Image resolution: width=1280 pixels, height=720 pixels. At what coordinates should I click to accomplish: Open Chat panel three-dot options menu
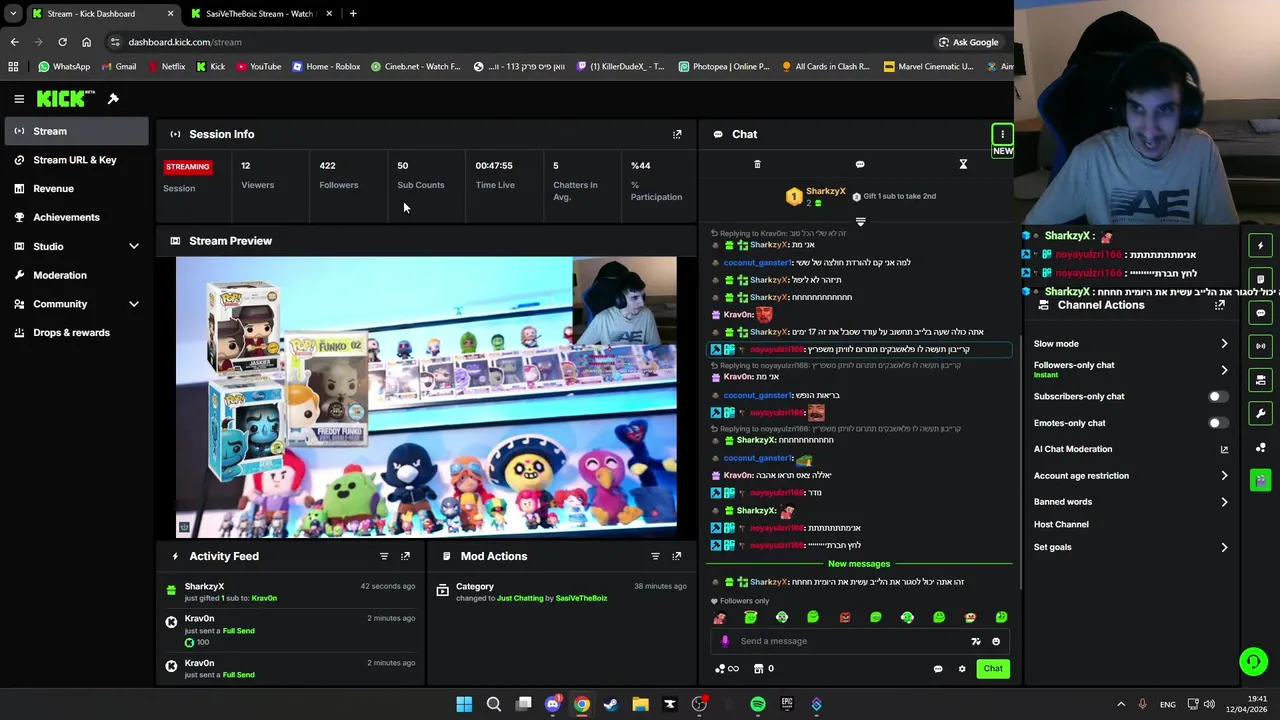pyautogui.click(x=1002, y=134)
